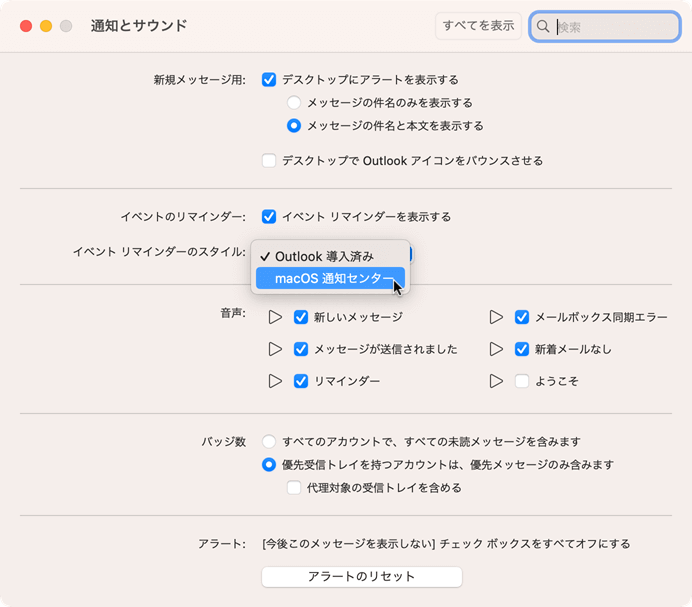Toggle イベント リマインダーを表示する checkbox
This screenshot has height=607, width=692.
click(x=269, y=216)
